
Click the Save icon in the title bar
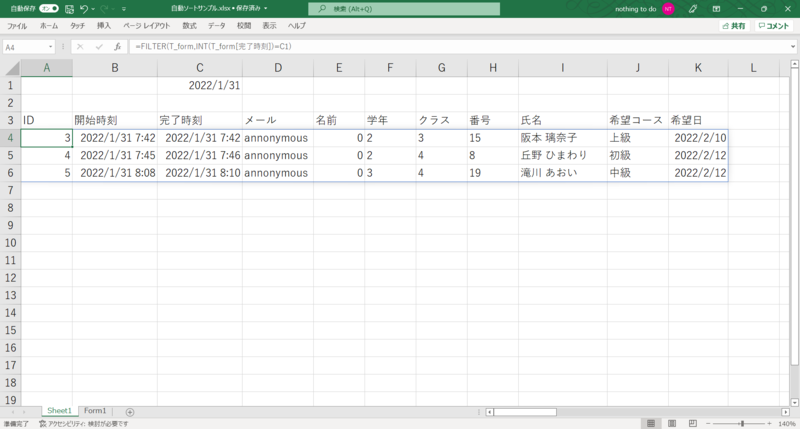coord(69,9)
